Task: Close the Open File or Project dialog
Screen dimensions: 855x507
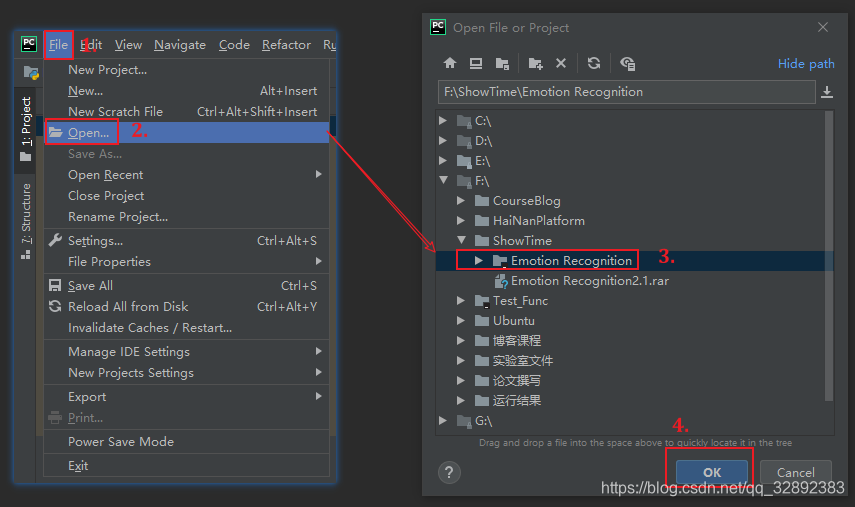Action: [x=823, y=27]
